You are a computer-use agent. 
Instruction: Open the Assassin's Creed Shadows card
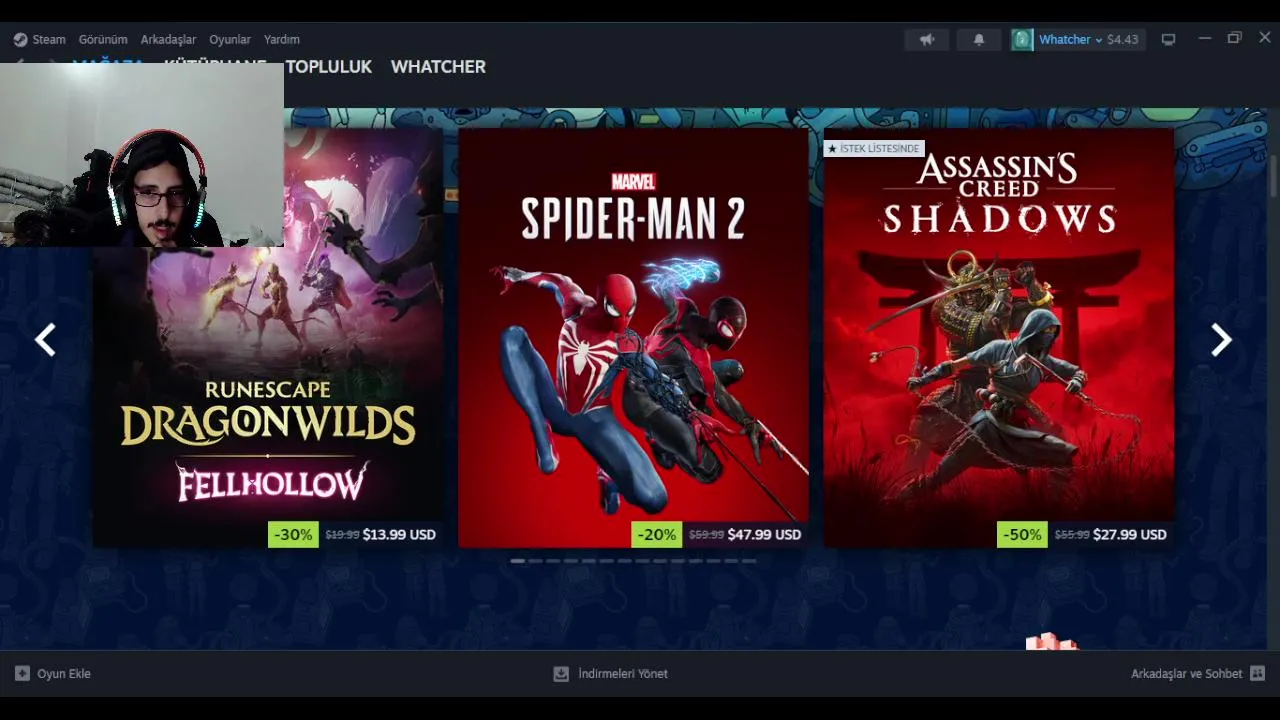point(999,338)
